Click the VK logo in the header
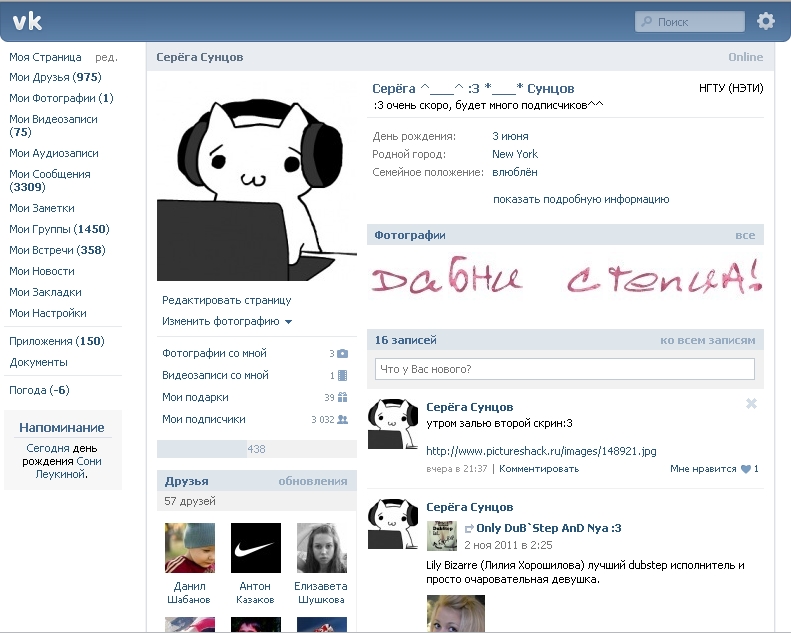 point(27,22)
